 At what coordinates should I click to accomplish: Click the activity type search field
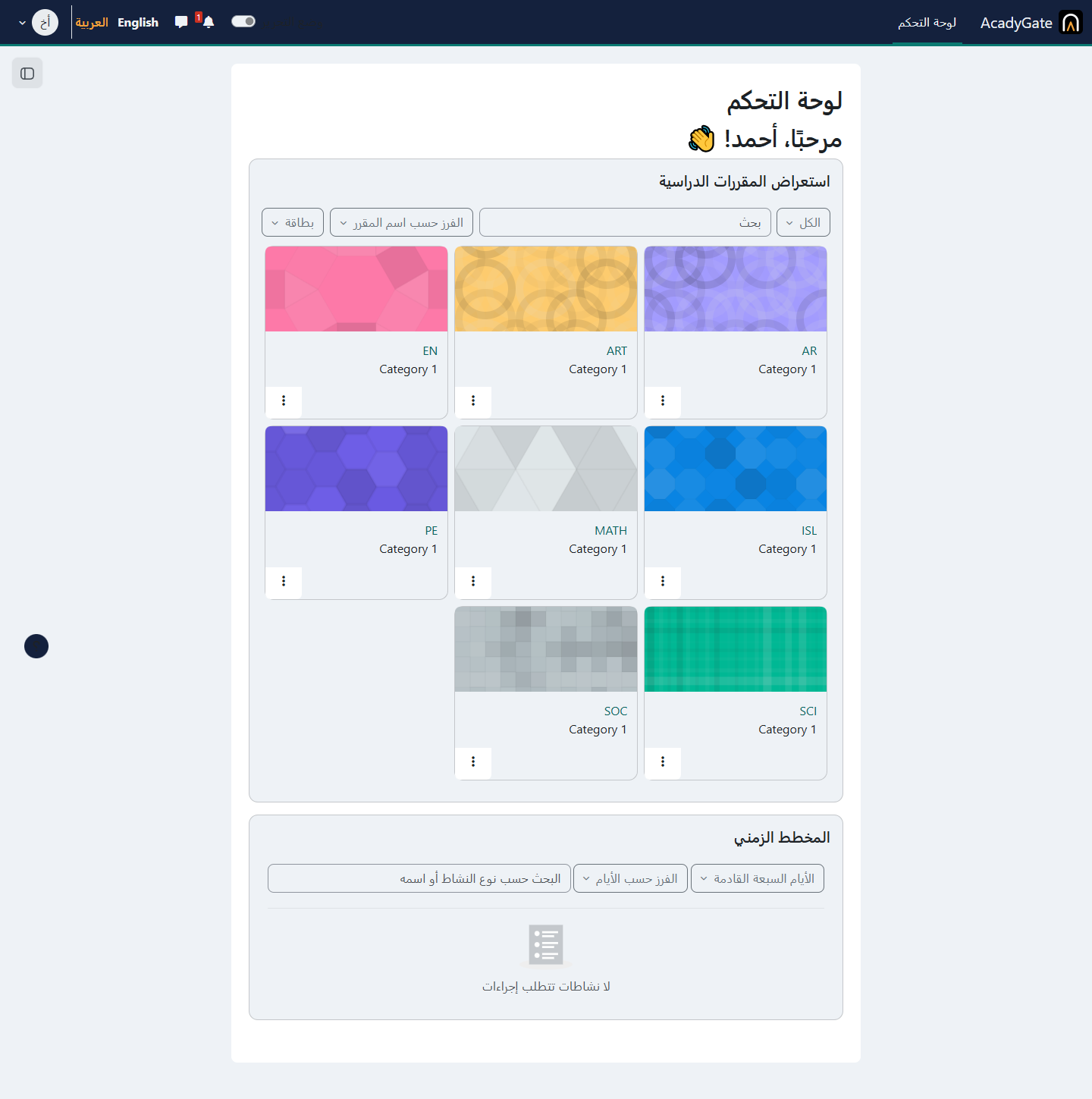[419, 878]
